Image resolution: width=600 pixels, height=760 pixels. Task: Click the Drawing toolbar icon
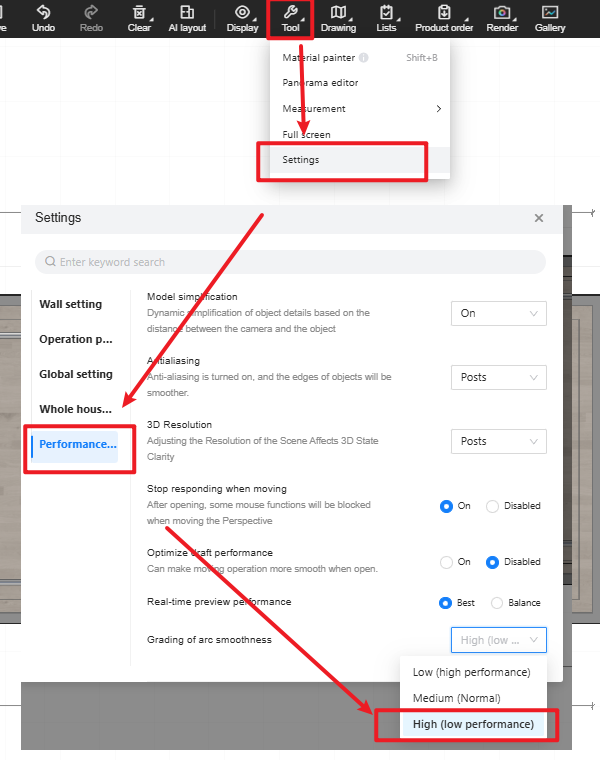click(x=338, y=13)
